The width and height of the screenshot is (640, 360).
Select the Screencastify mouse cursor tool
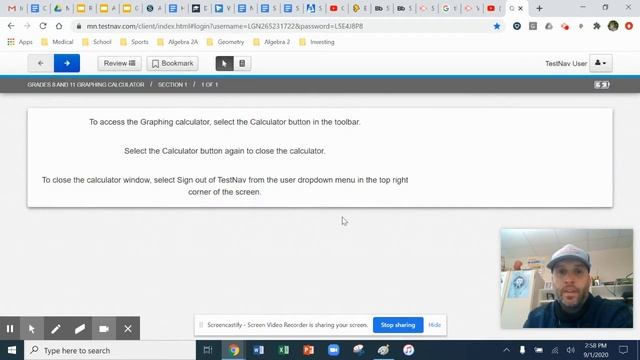tap(32, 329)
